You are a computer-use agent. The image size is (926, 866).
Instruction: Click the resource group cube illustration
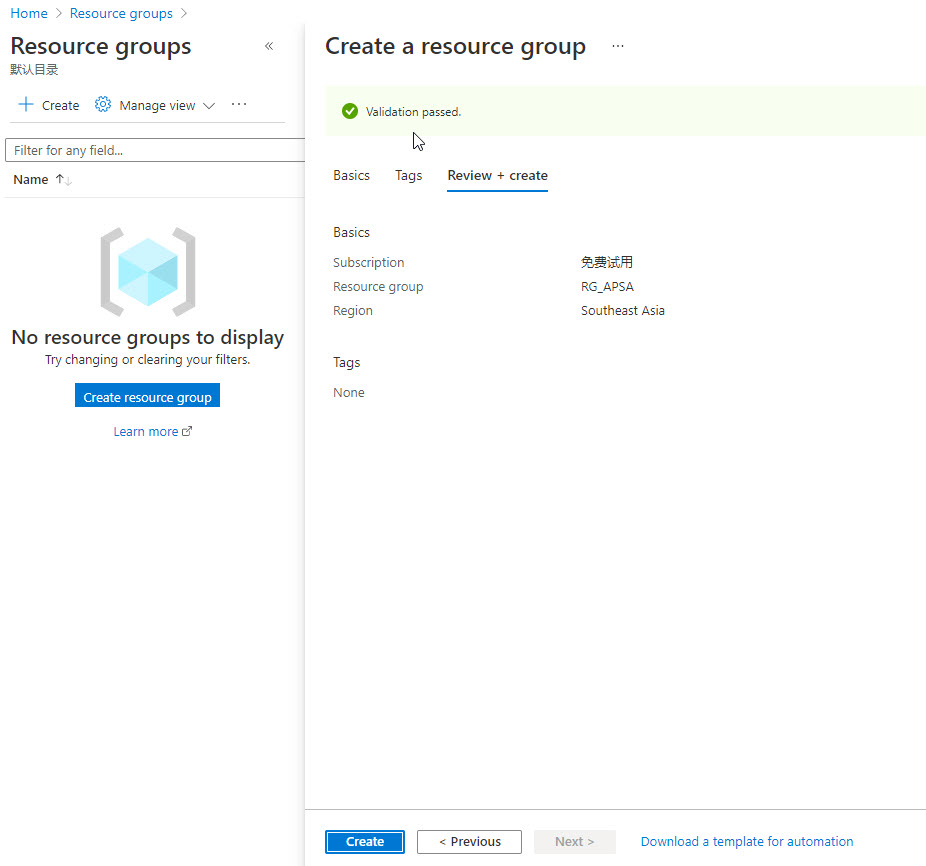148,272
